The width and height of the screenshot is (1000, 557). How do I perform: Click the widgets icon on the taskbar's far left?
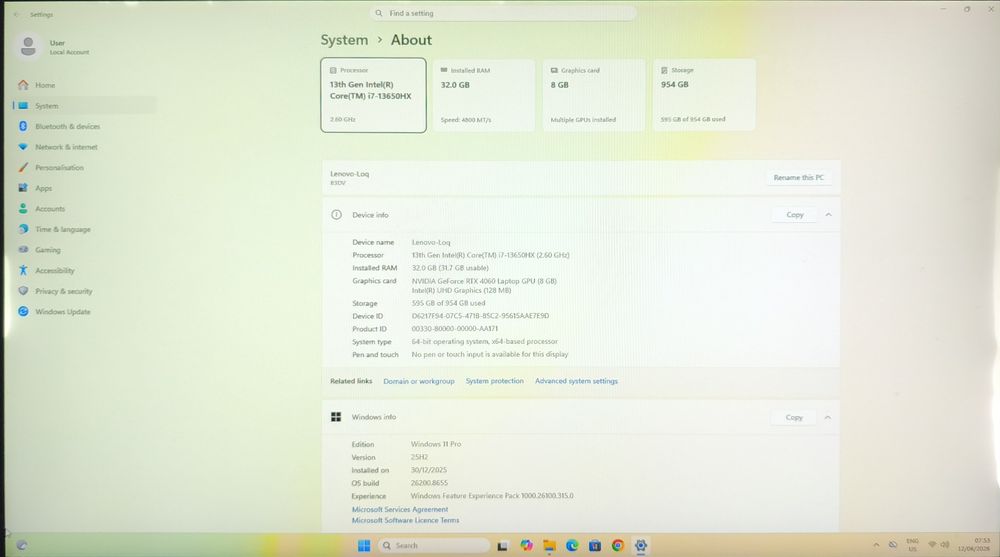(22, 546)
